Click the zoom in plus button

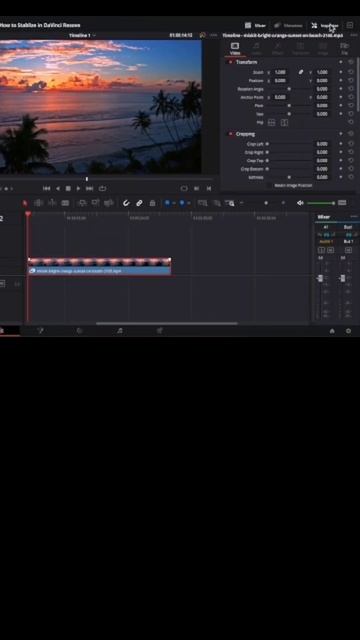pyautogui.click(x=283, y=203)
